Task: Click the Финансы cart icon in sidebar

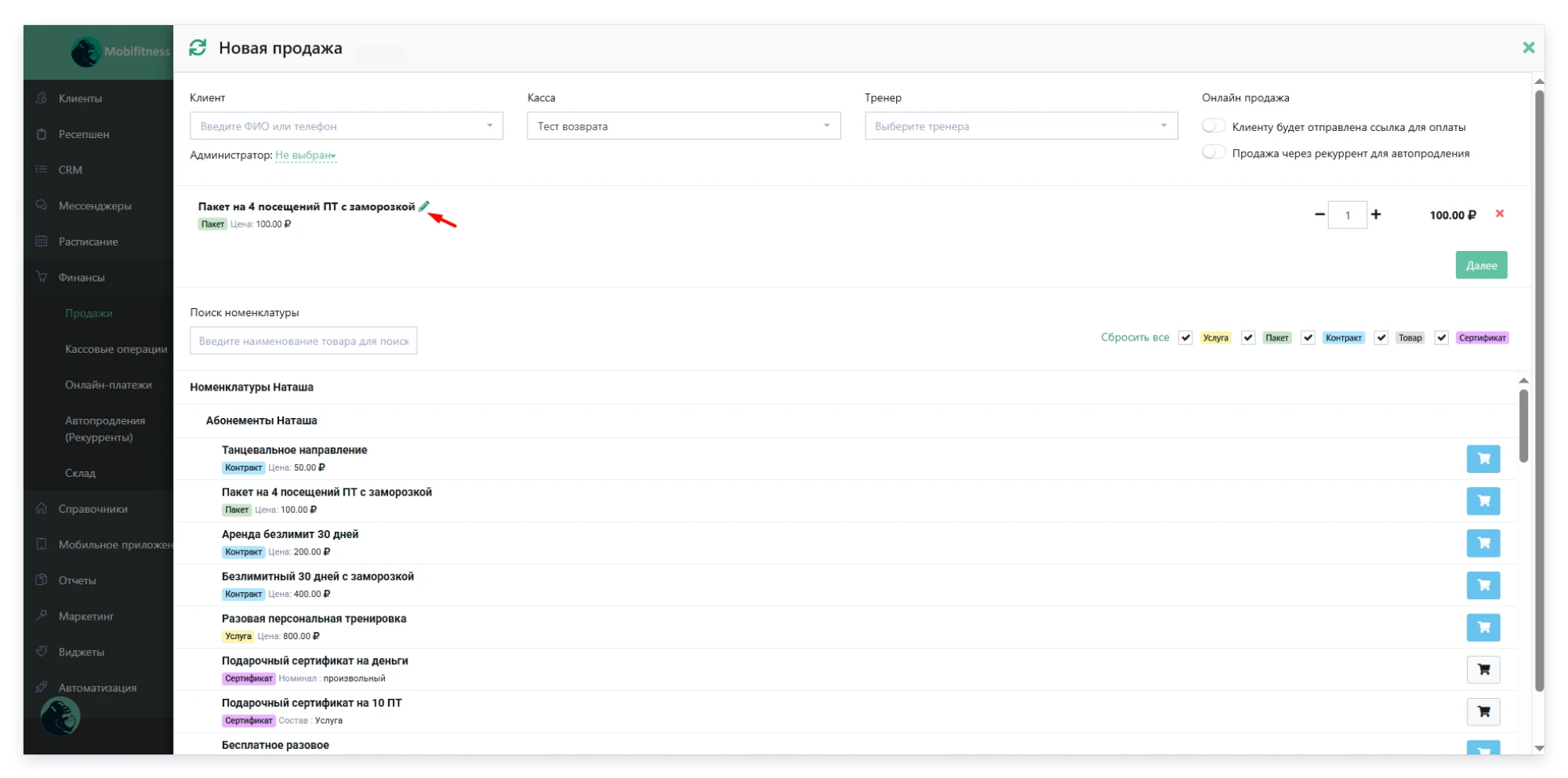Action: coord(42,277)
